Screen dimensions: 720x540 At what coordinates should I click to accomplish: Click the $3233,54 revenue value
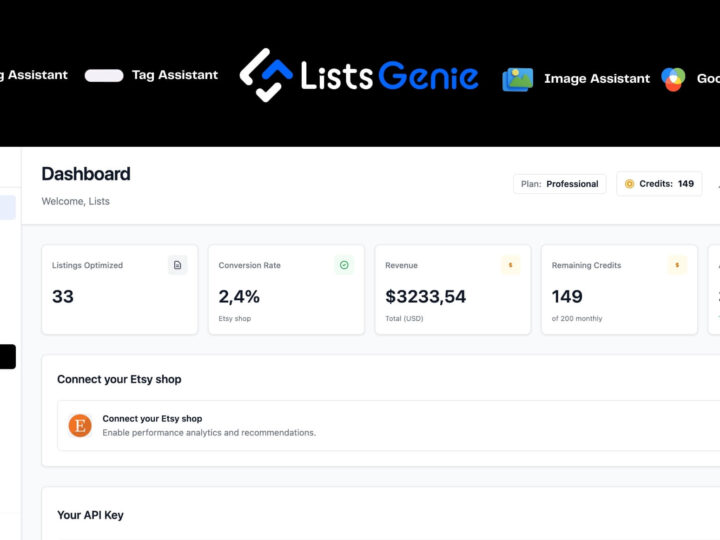point(426,297)
